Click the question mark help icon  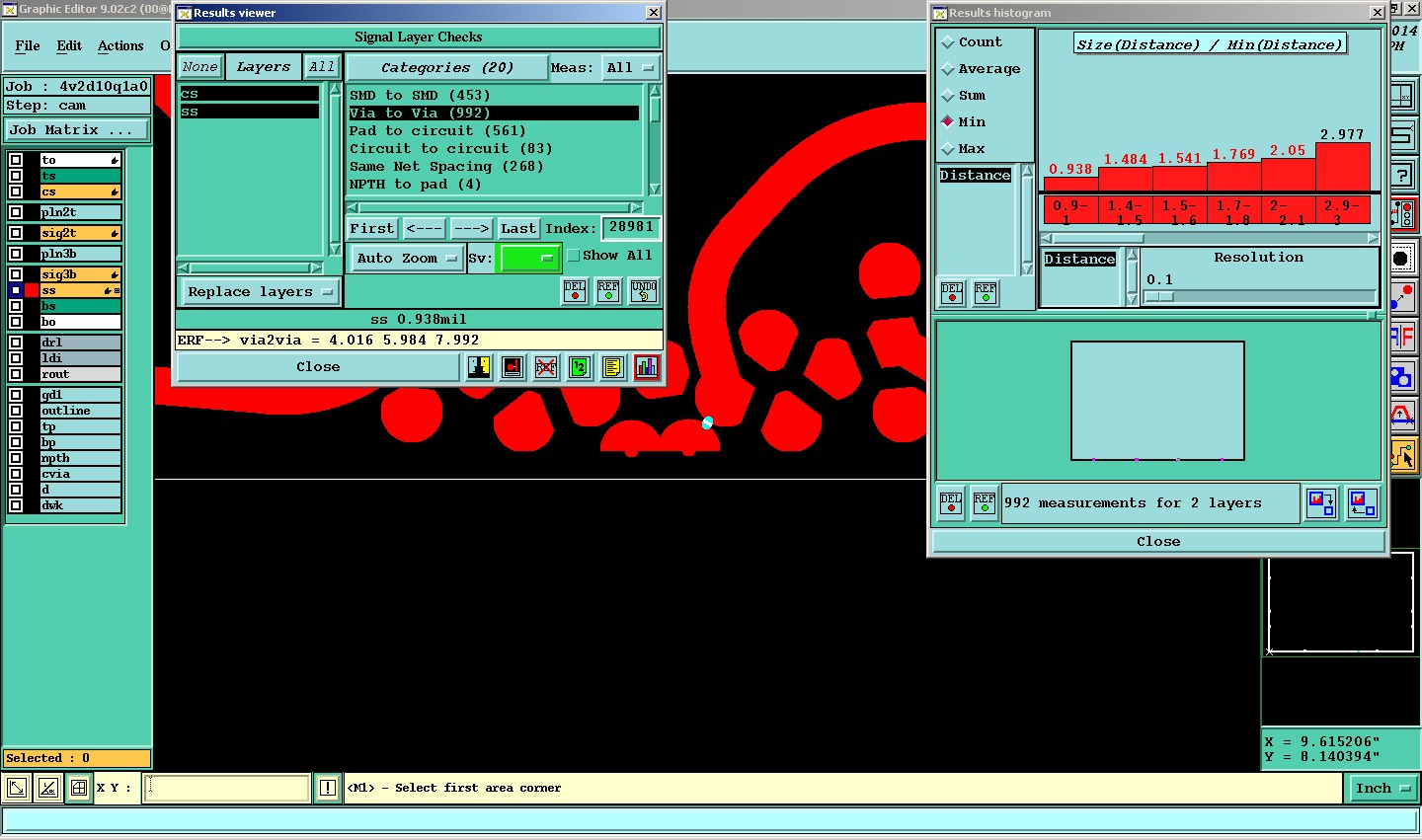(1403, 176)
